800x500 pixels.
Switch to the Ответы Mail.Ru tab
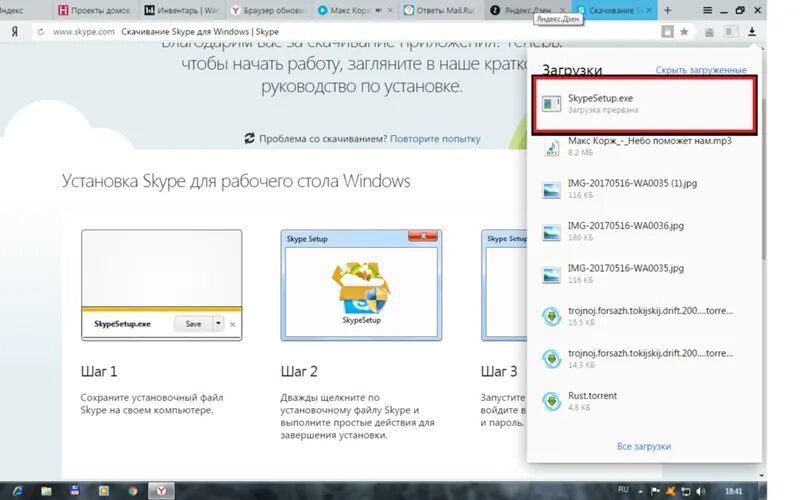[439, 10]
